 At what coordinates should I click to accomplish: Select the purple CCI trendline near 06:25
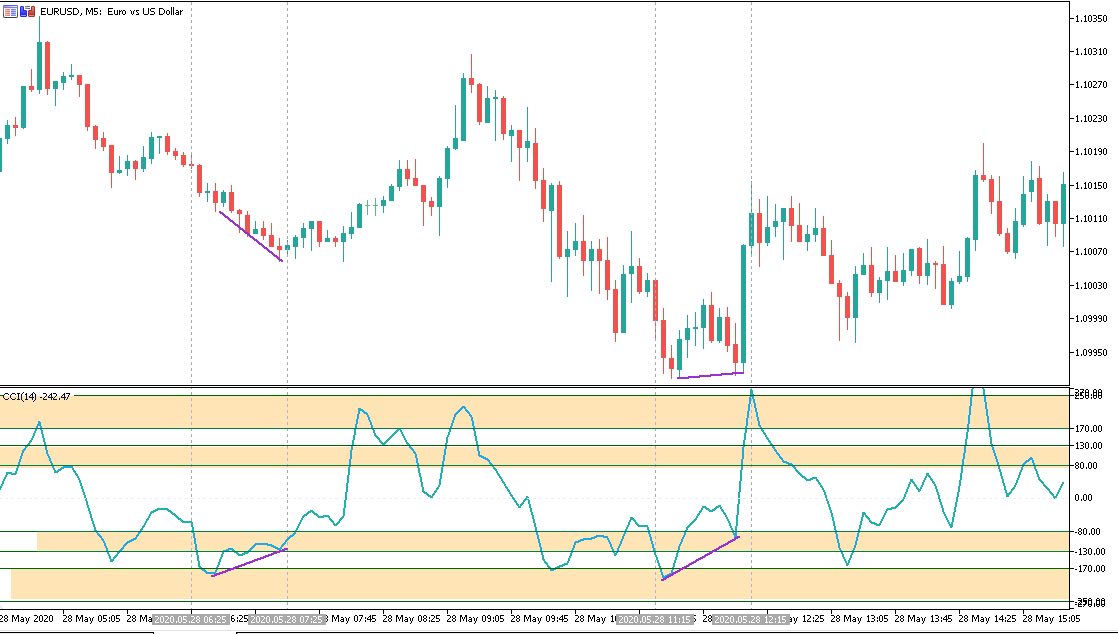pos(250,562)
